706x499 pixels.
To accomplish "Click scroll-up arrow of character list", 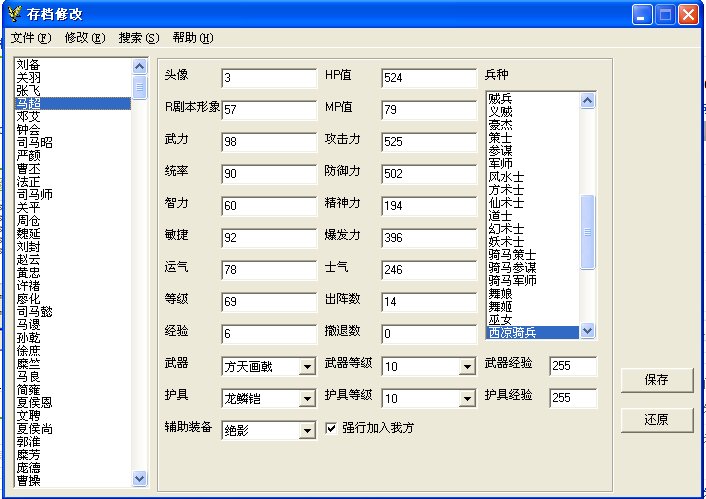I will click(x=140, y=67).
